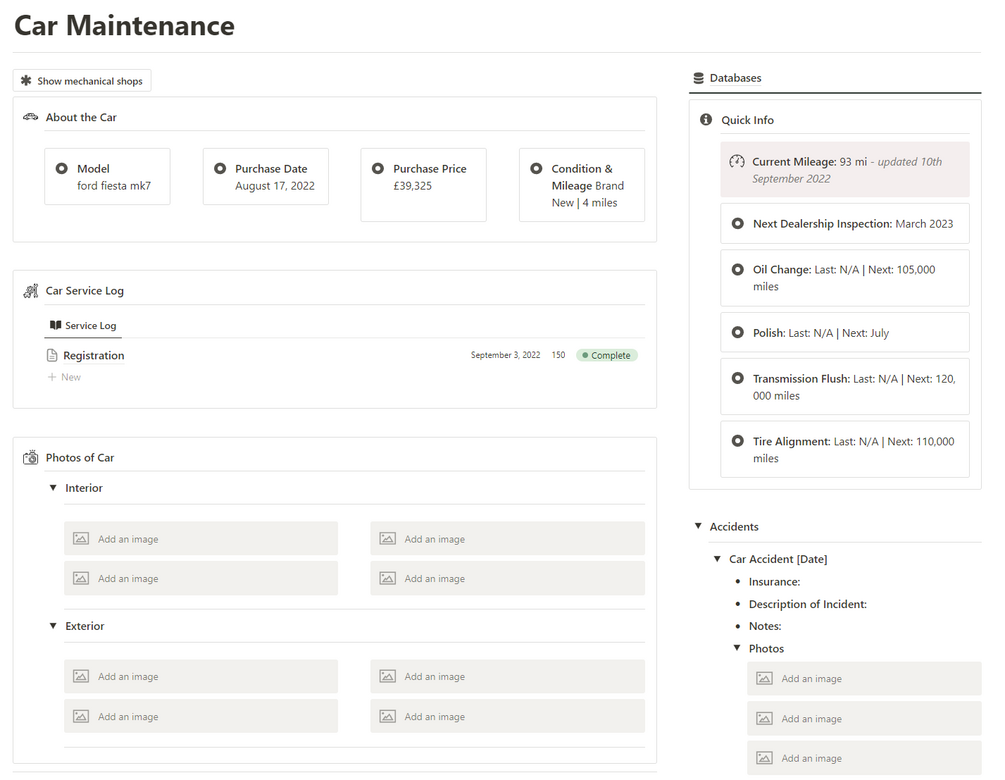This screenshot has height=780, width=1005.
Task: Collapse the Exterior photos toggle
Action: [54, 626]
